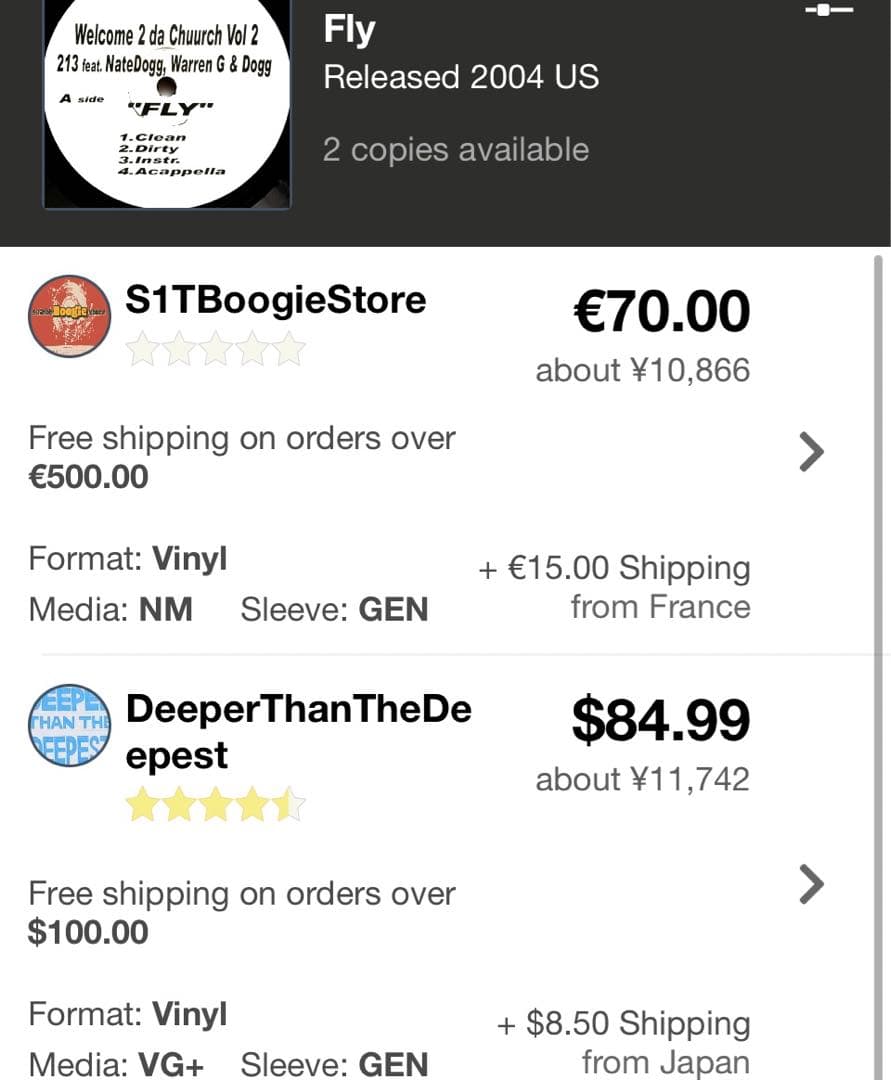Open DeeperThanTheDeepest seller avatar
The width and height of the screenshot is (891, 1080).
coord(70,725)
